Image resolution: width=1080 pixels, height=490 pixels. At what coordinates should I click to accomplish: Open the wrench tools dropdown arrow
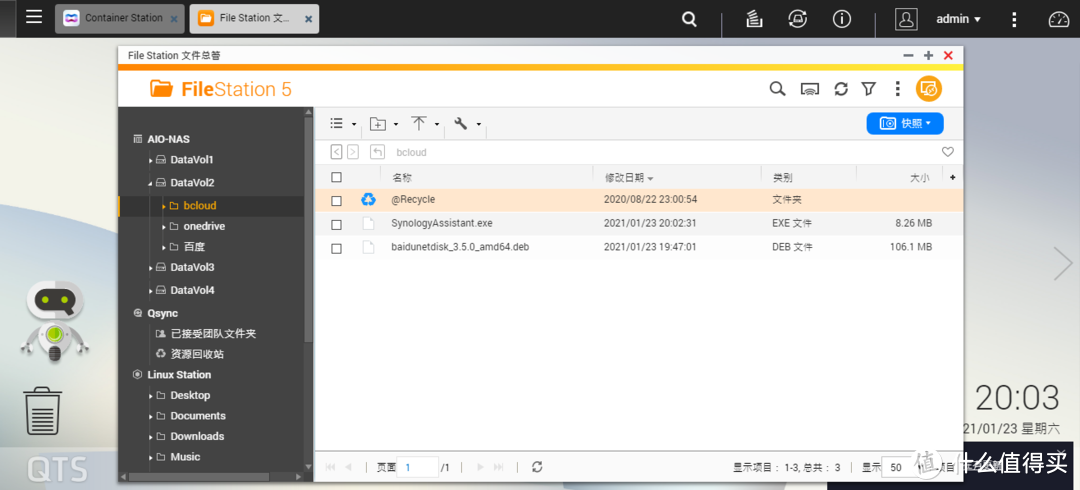[x=478, y=125]
